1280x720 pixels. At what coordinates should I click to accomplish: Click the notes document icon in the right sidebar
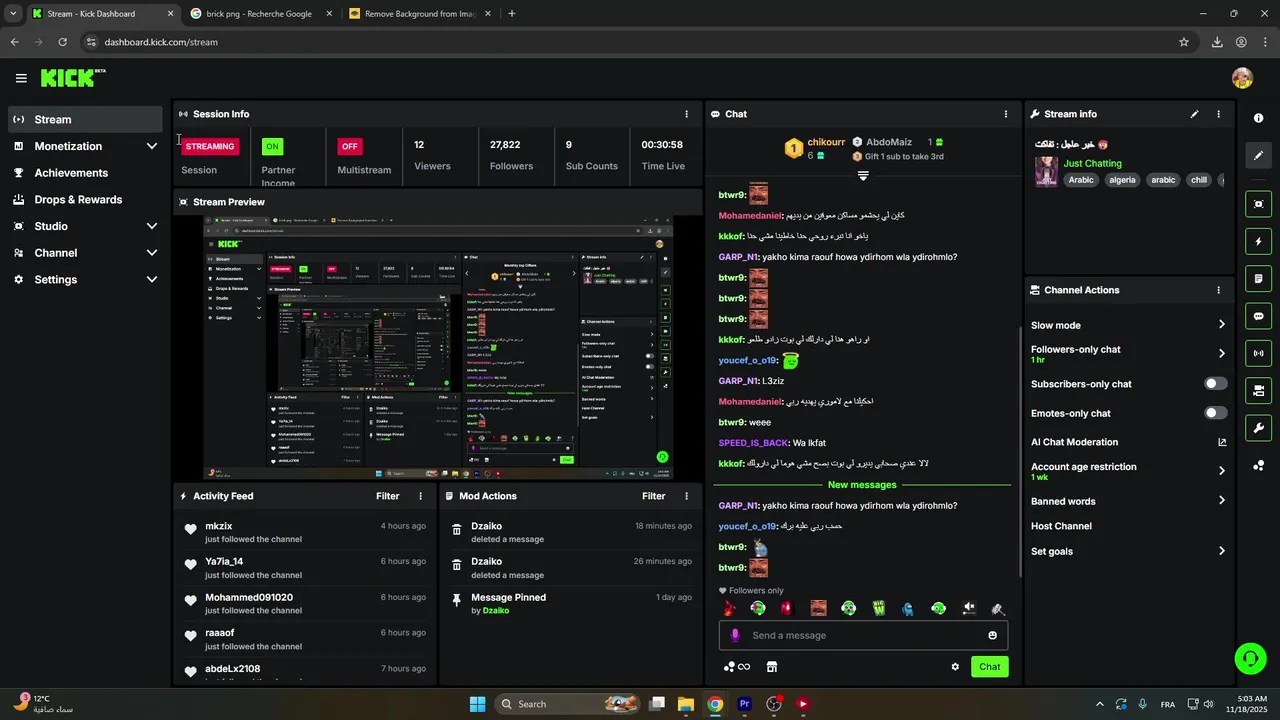point(1258,278)
